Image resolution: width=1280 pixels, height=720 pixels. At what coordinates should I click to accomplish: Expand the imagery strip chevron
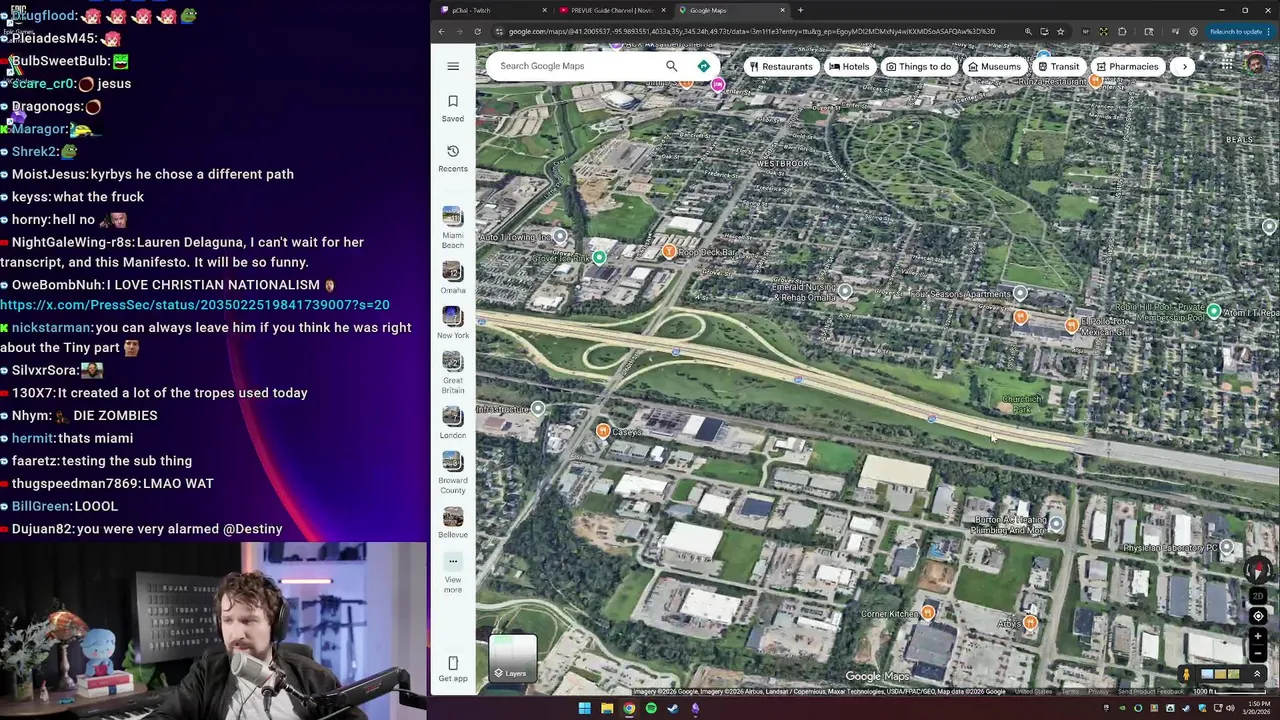tap(1257, 675)
